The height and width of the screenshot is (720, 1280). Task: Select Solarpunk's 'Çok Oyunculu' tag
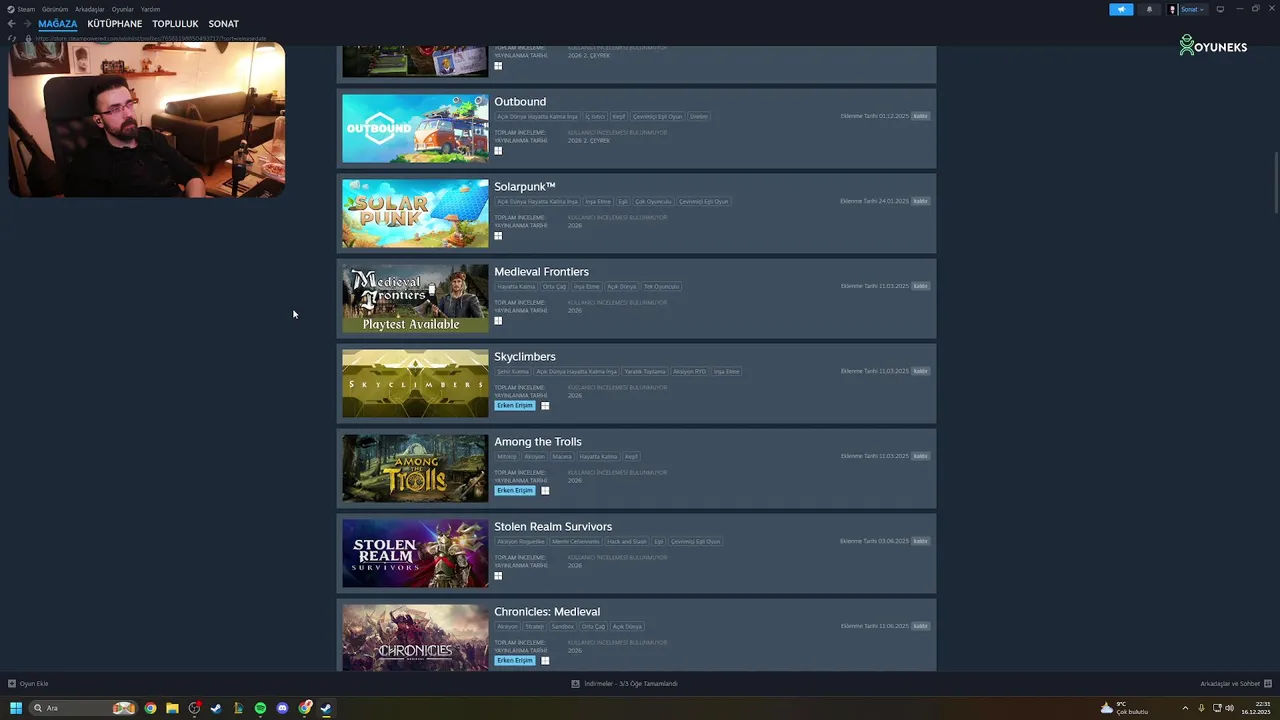point(654,201)
